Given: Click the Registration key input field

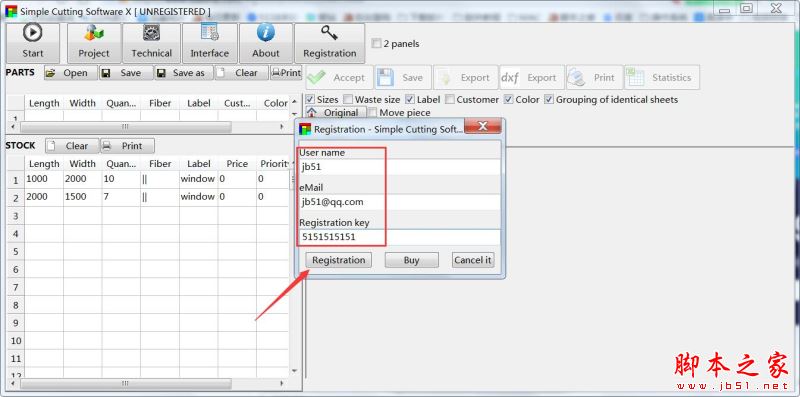Looking at the screenshot, I should [399, 237].
